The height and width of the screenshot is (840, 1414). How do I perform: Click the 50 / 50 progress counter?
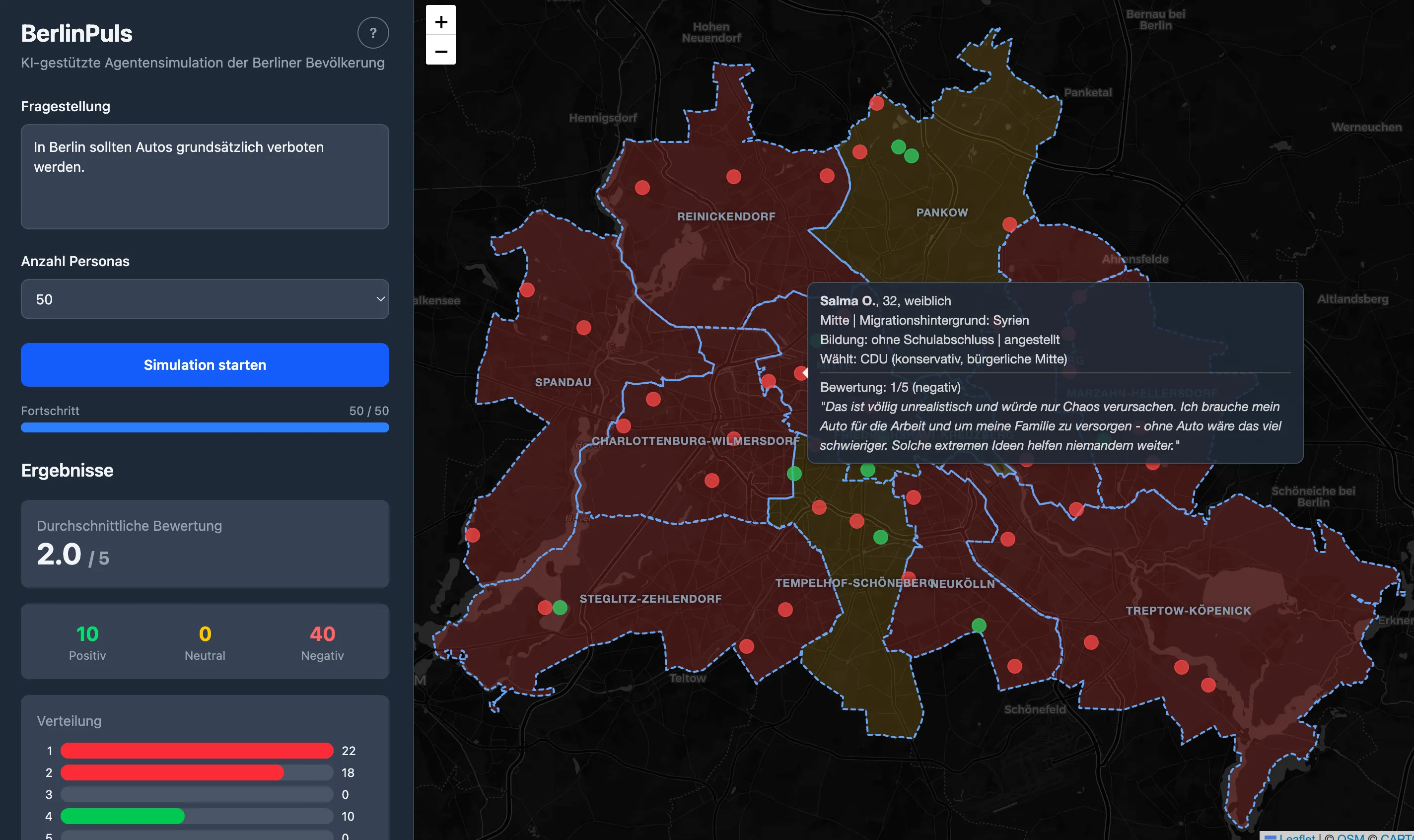tap(369, 411)
